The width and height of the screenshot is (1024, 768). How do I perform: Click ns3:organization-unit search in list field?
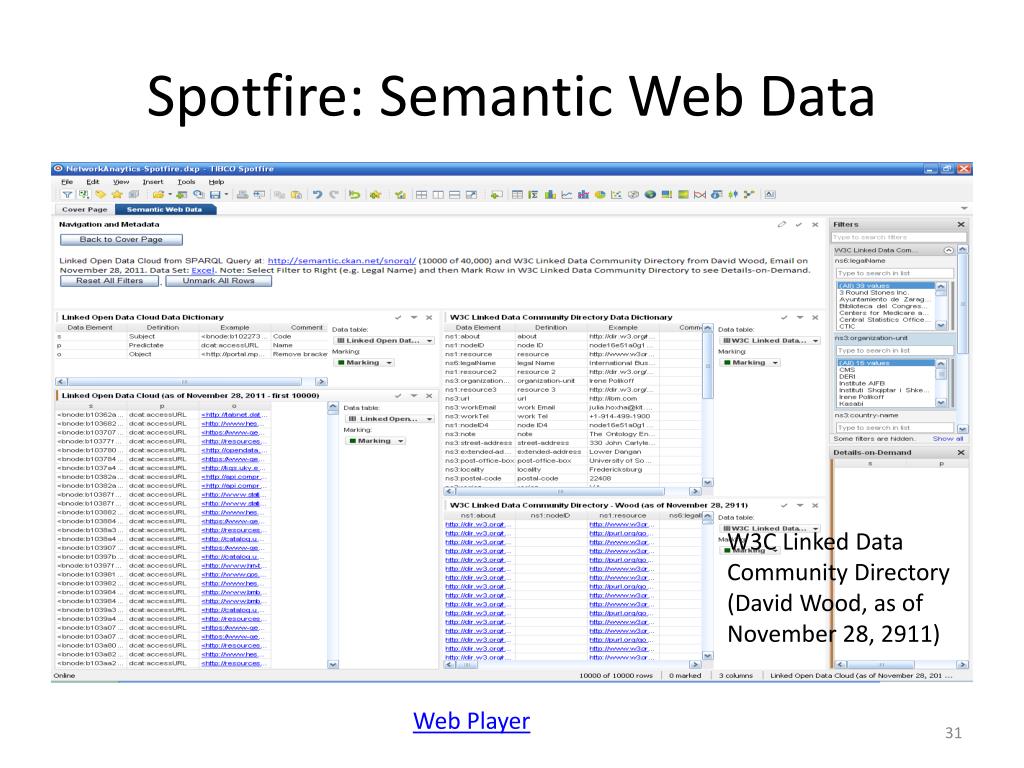point(893,351)
